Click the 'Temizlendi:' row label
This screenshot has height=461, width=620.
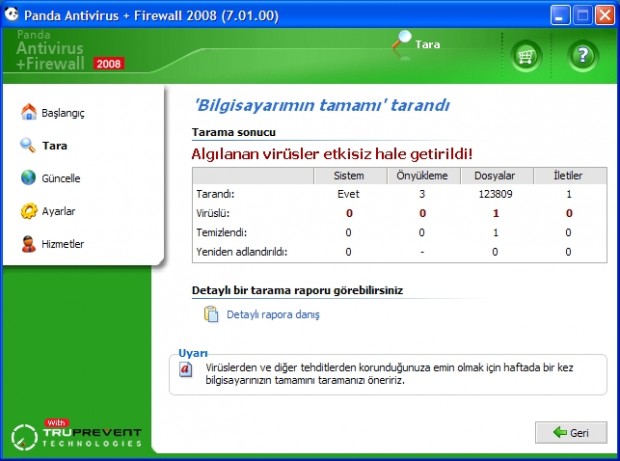[221, 232]
